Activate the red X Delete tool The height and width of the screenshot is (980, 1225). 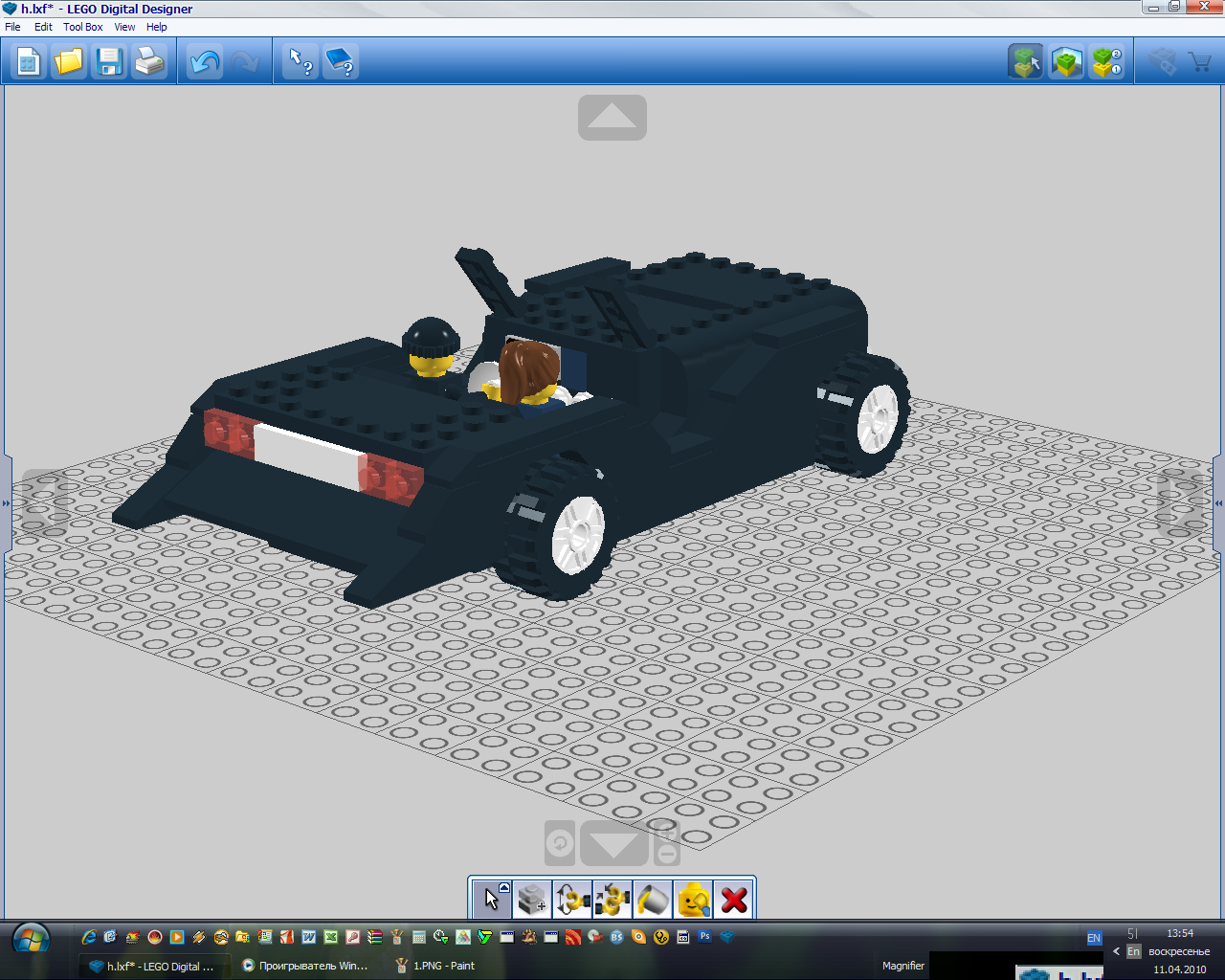click(x=734, y=900)
